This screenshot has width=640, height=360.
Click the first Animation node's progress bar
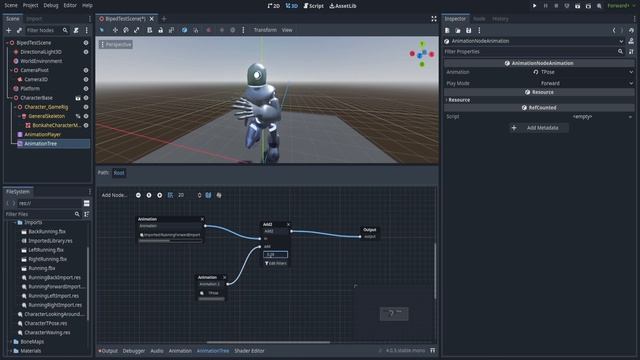(170, 241)
